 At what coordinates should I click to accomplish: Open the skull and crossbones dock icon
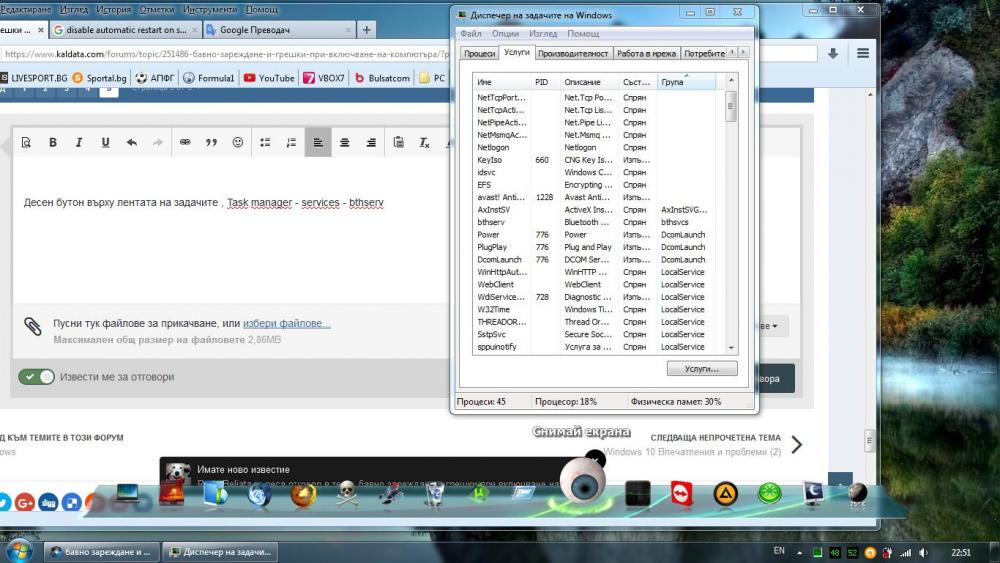point(347,494)
